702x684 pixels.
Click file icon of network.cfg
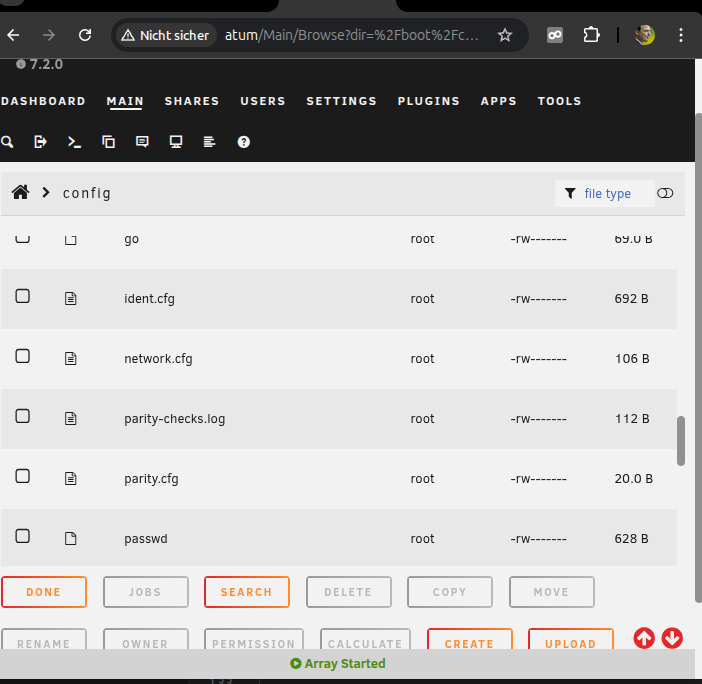pyautogui.click(x=71, y=358)
